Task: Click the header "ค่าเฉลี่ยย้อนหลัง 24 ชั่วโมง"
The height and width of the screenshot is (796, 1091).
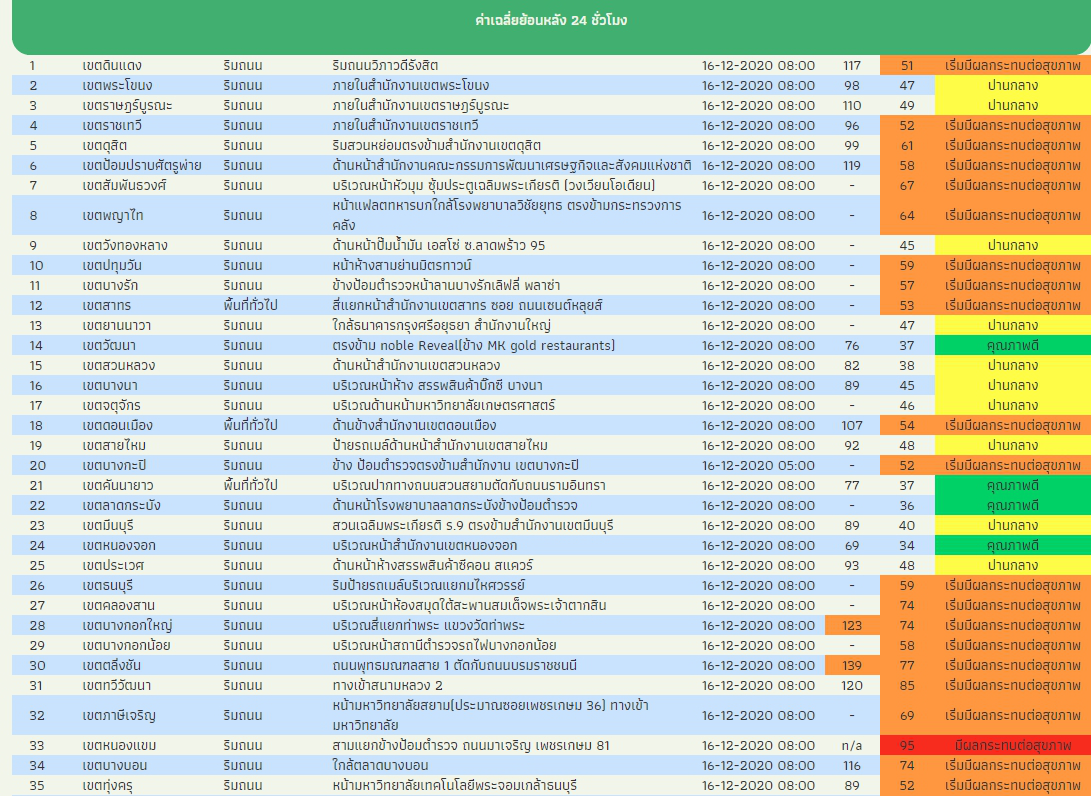Action: pyautogui.click(x=551, y=20)
